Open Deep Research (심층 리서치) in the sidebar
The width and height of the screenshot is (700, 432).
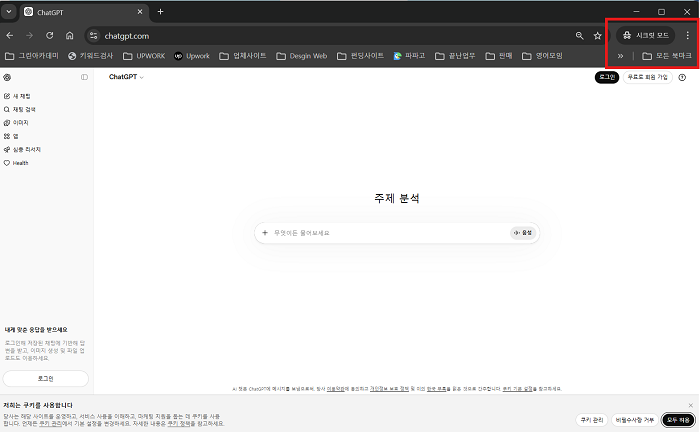22,150
